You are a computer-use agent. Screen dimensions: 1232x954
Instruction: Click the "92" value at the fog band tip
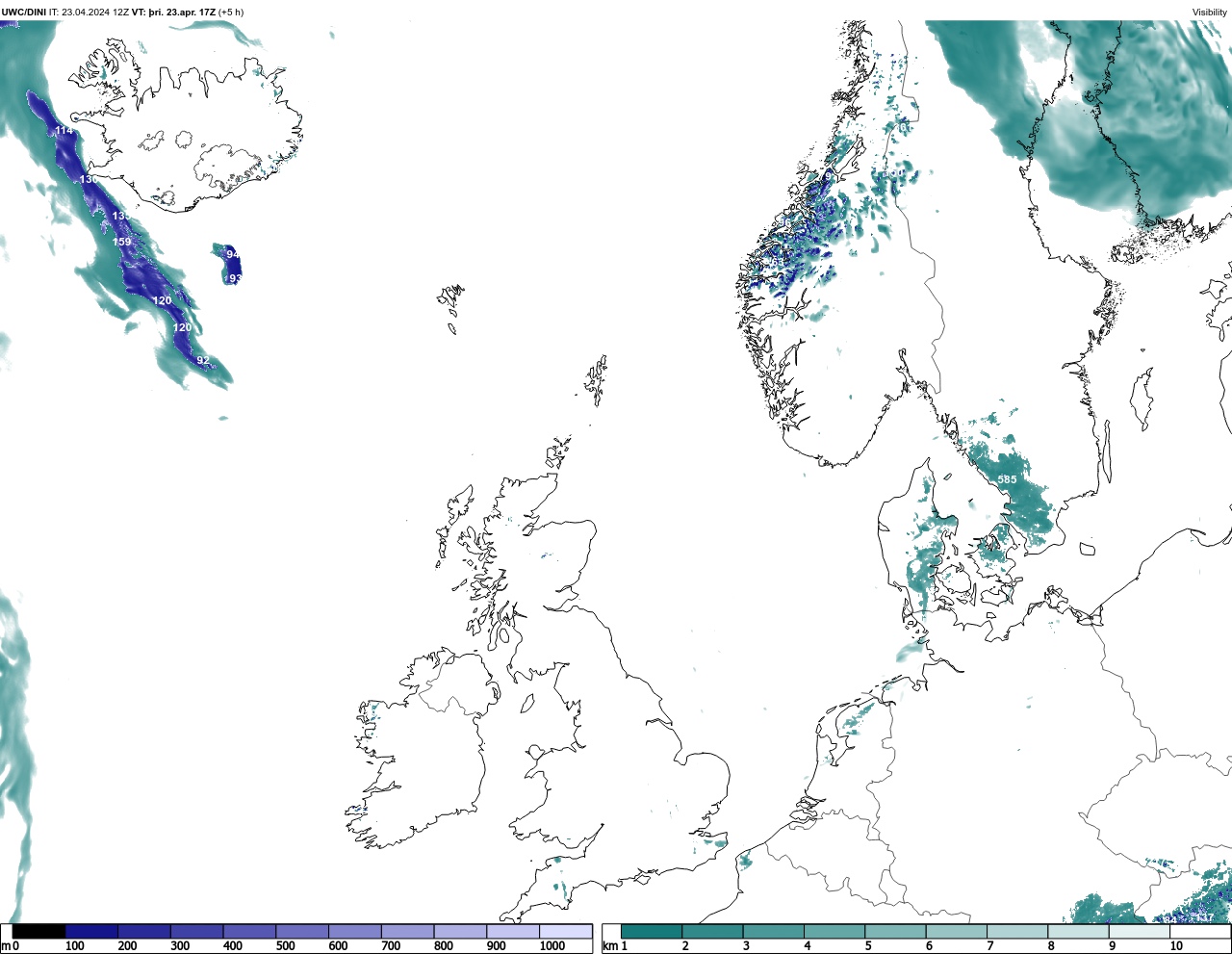pyautogui.click(x=202, y=360)
